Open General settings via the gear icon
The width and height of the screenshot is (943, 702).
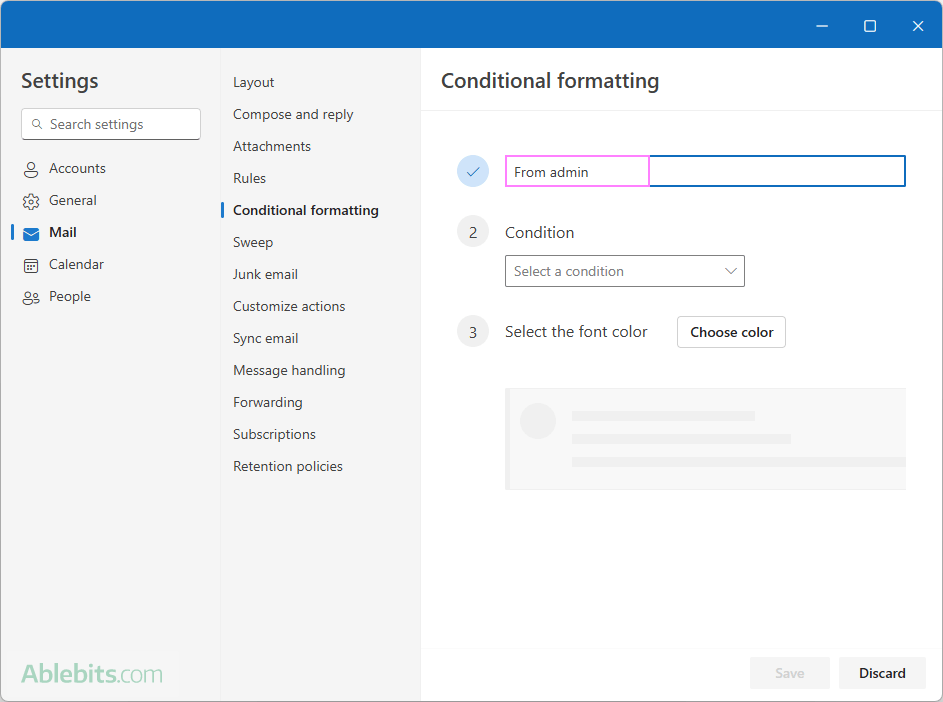[x=31, y=200]
